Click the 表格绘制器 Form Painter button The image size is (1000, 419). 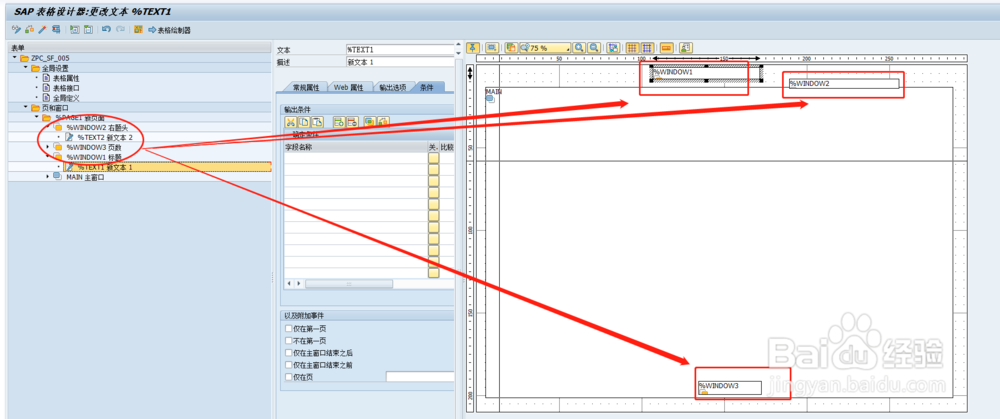(x=169, y=30)
